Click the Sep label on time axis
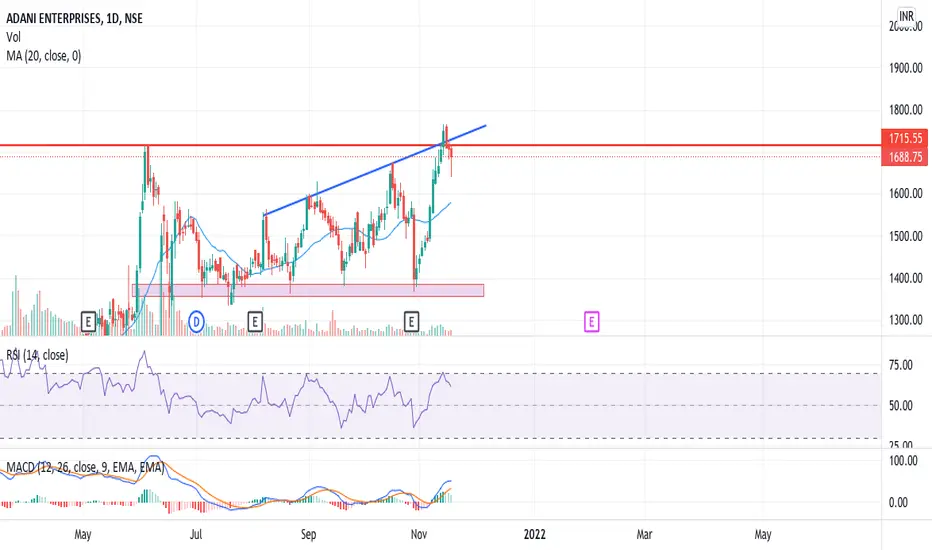The height and width of the screenshot is (550, 932). [308, 535]
